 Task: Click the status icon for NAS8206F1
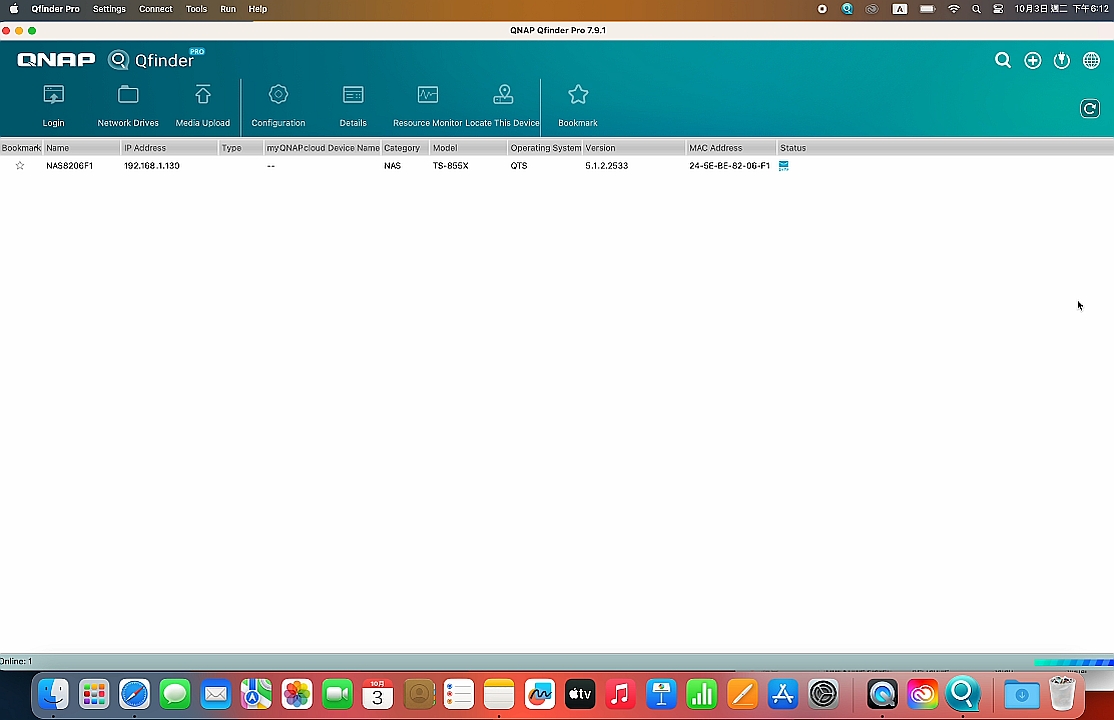click(x=783, y=165)
